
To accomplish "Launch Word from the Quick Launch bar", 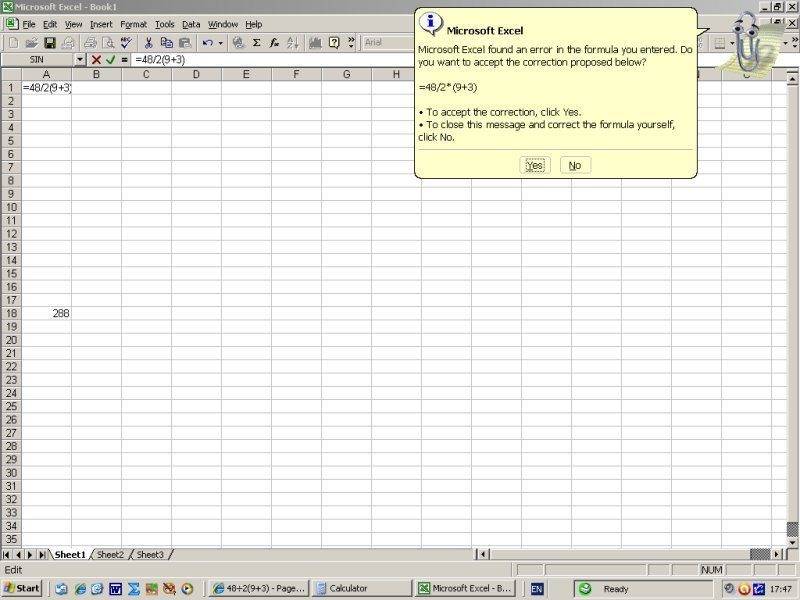I will [115, 589].
